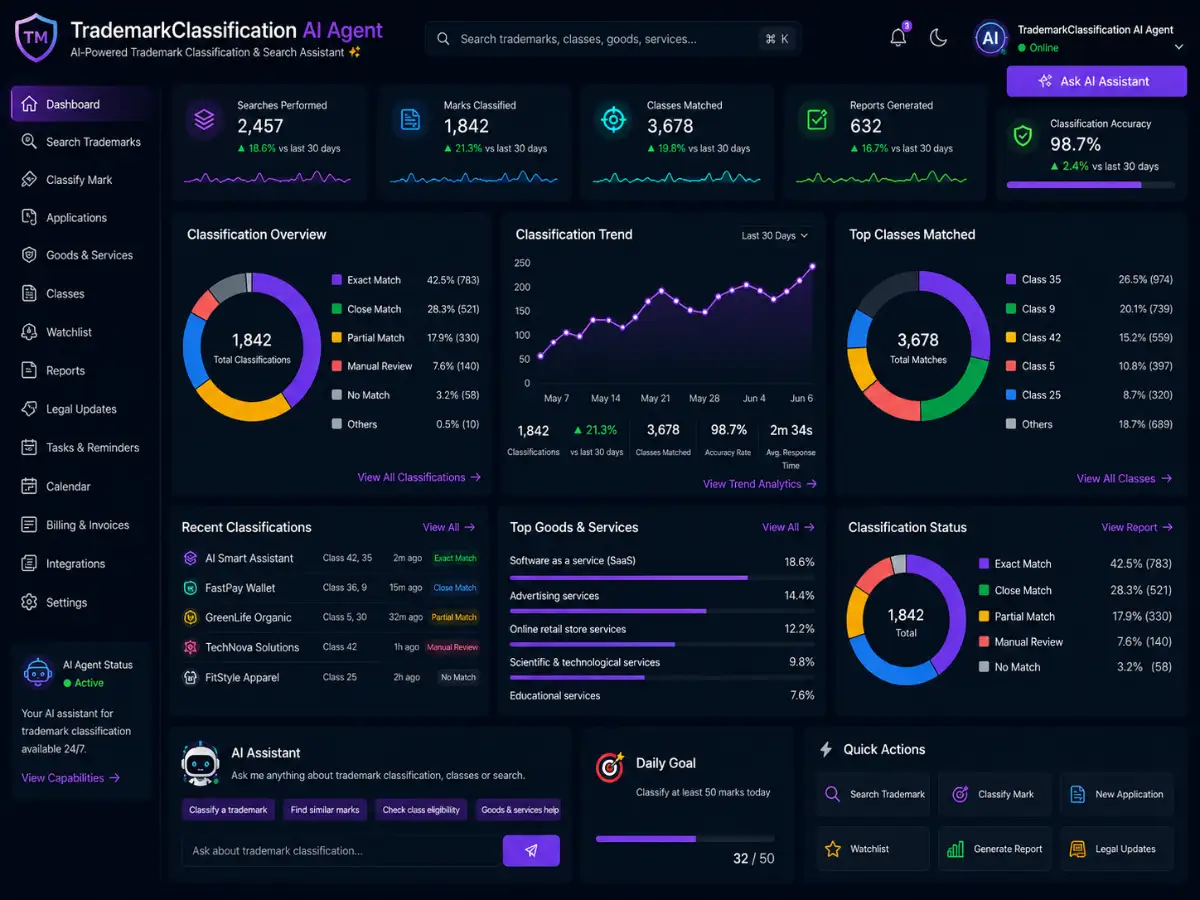
Task: Click the Classification Accuracy progress bar
Action: coord(1090,185)
